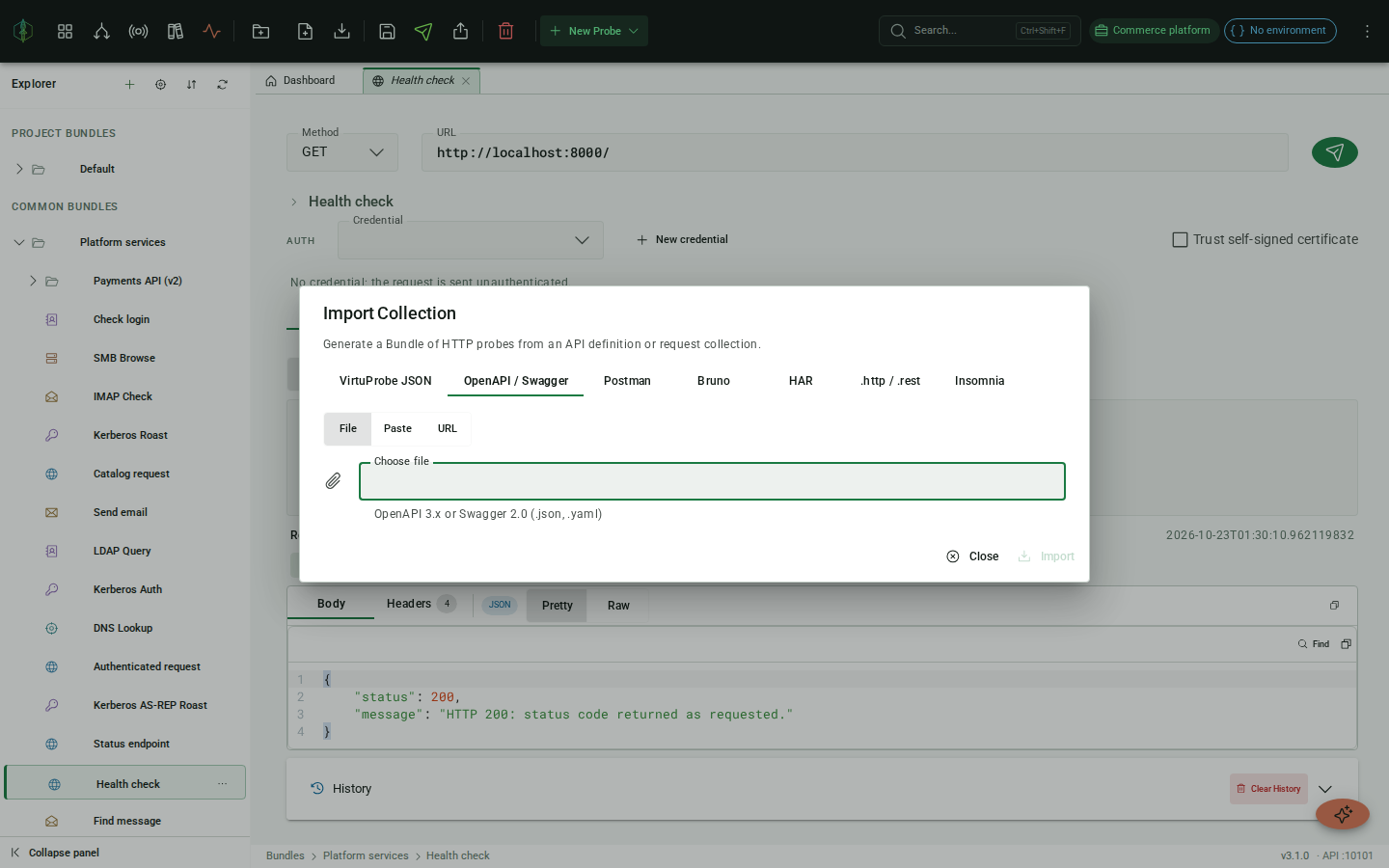Click the New Probe button
Viewport: 1389px width, 868px height.
click(x=594, y=31)
